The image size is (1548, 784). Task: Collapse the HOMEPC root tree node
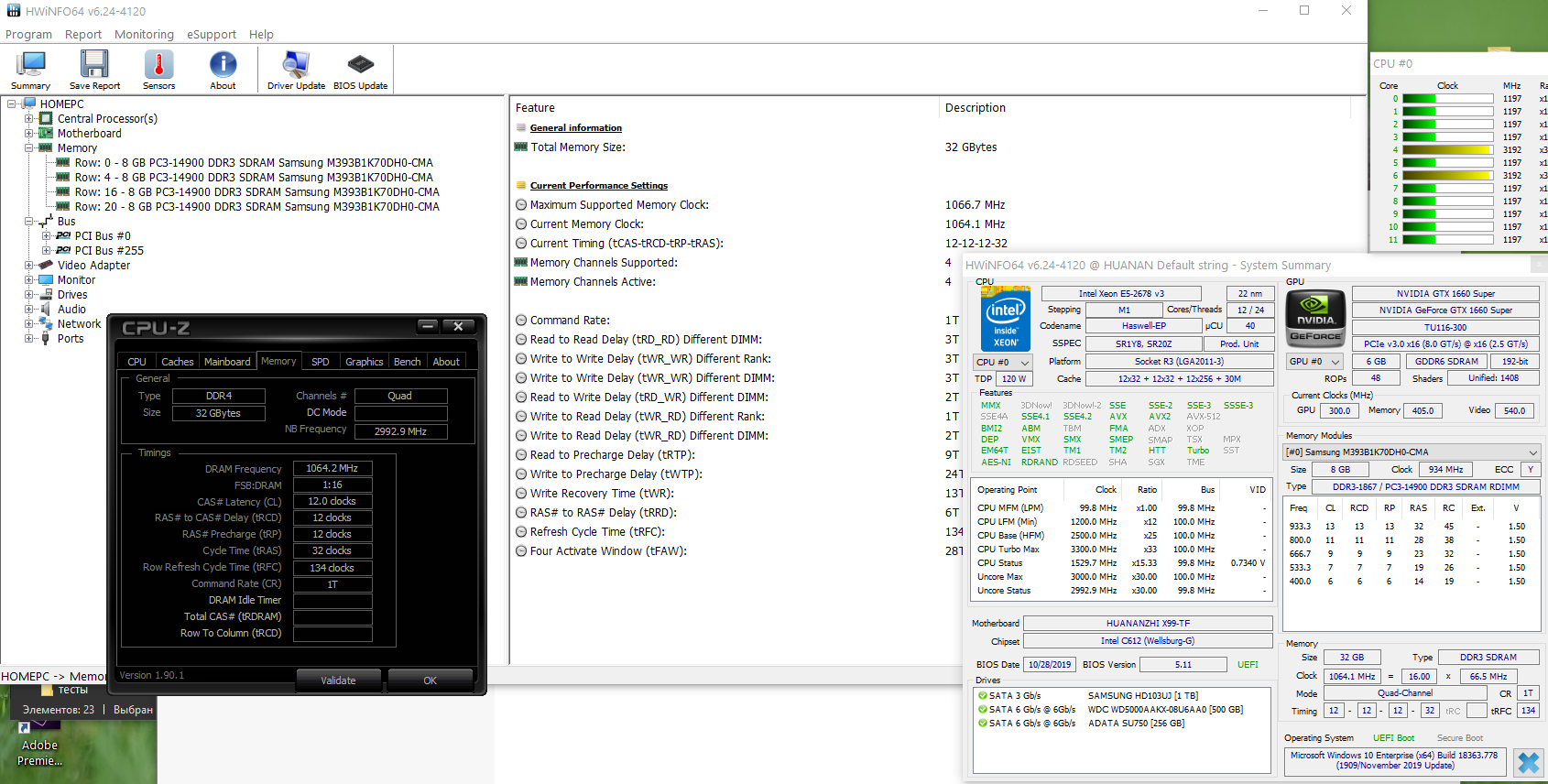tap(12, 103)
